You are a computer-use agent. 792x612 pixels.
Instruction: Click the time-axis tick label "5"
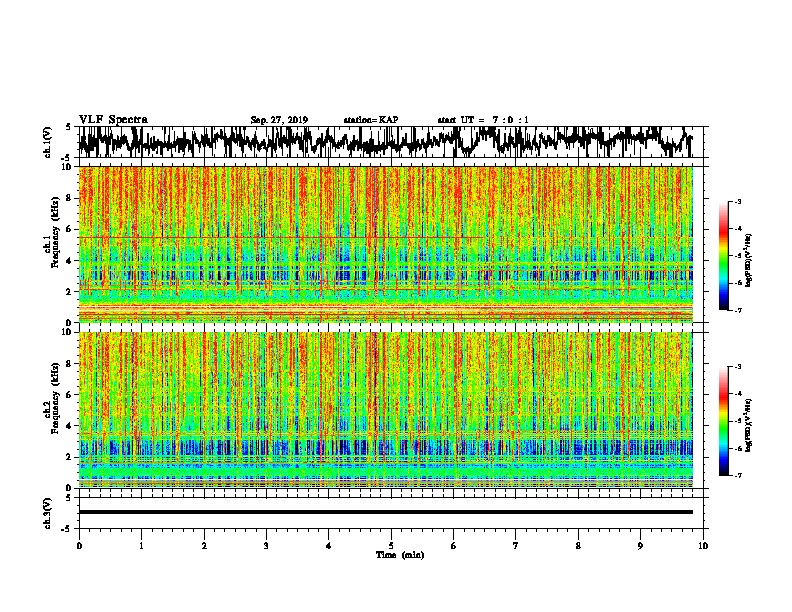(391, 546)
